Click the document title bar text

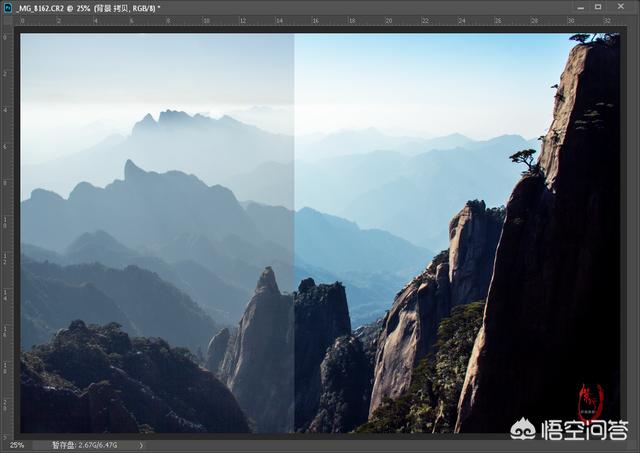(x=90, y=7)
